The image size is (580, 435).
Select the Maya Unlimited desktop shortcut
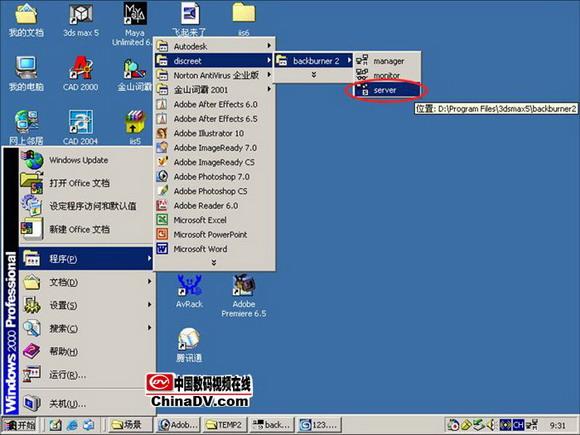coord(135,24)
